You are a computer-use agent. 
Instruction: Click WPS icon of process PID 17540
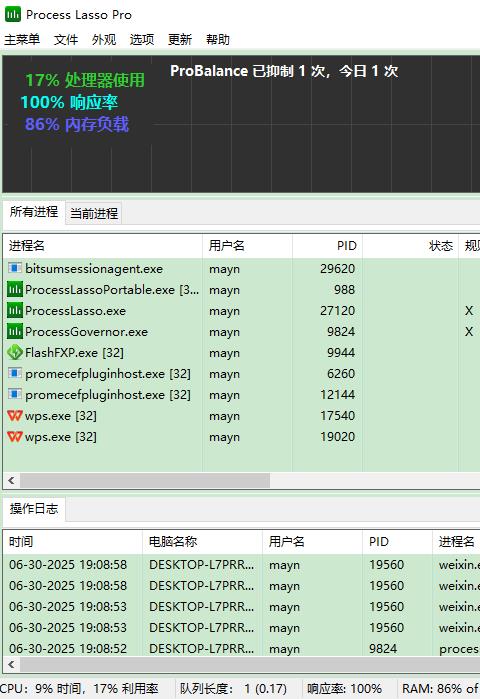(15, 415)
